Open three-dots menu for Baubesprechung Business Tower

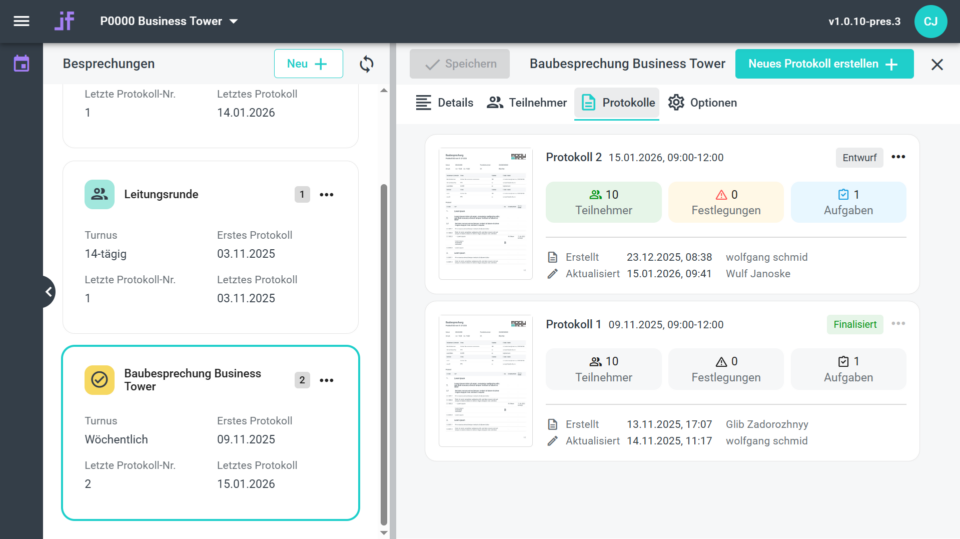click(326, 380)
